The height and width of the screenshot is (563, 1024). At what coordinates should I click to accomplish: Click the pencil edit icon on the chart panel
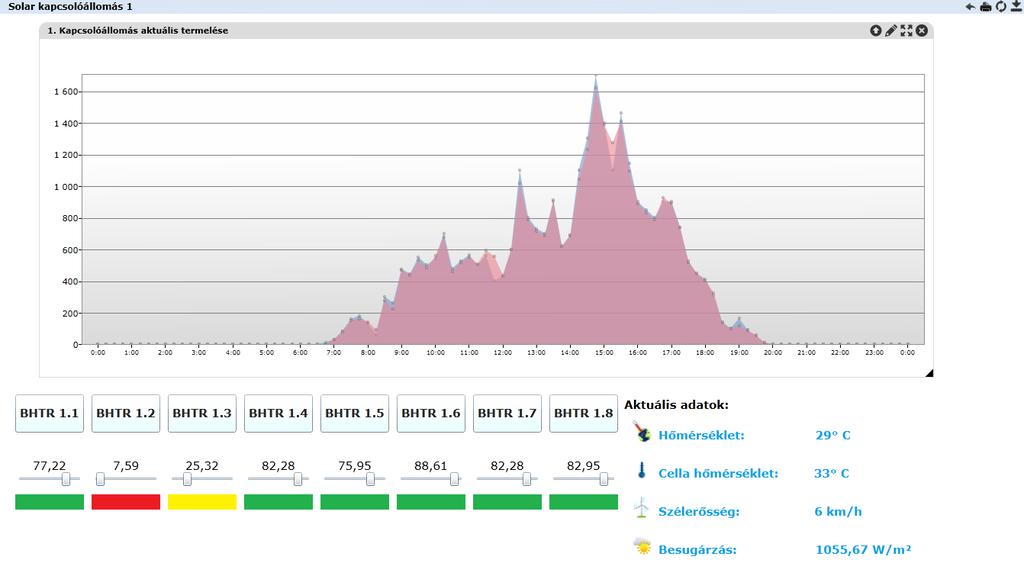coord(891,31)
